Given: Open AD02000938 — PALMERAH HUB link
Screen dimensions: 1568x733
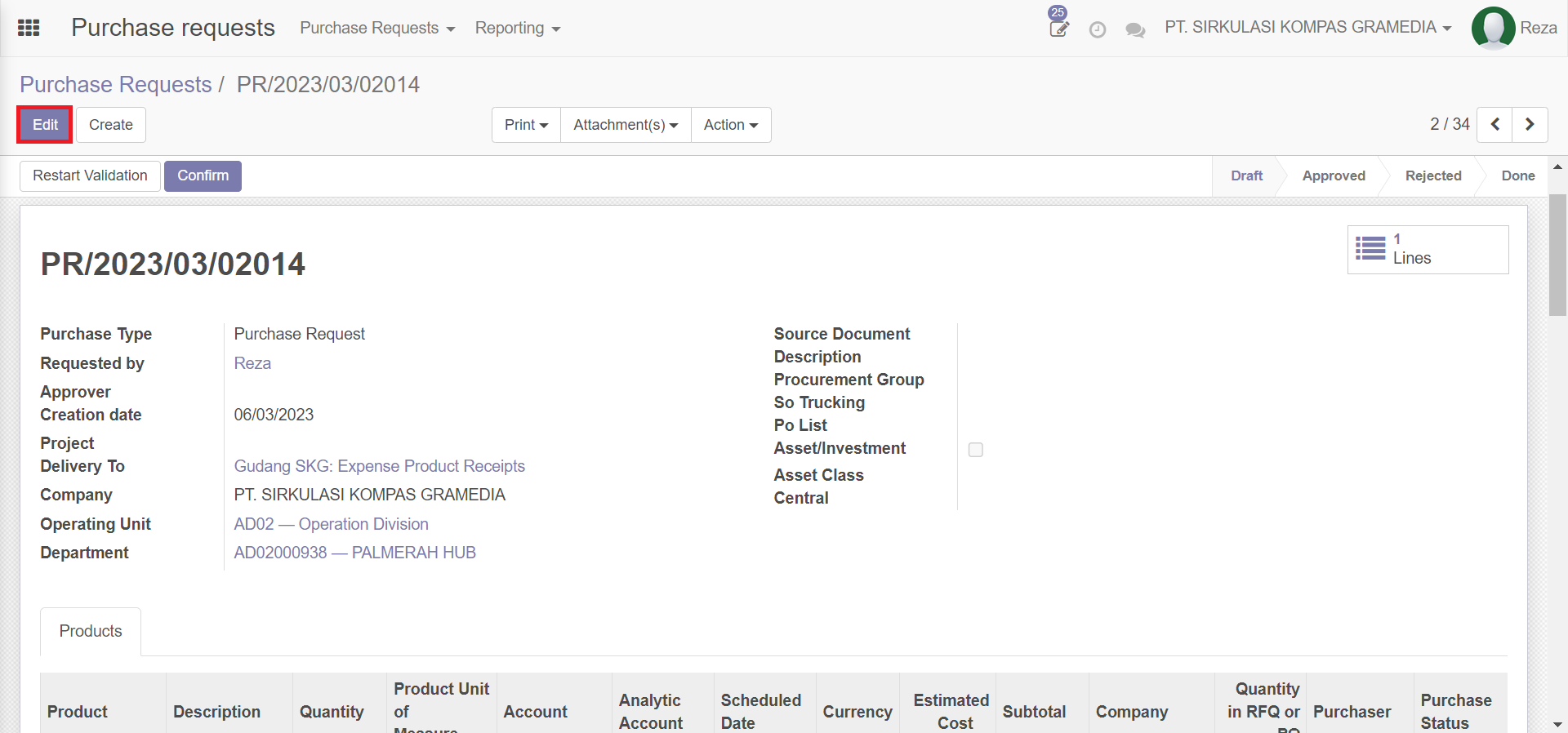Looking at the screenshot, I should tap(355, 553).
